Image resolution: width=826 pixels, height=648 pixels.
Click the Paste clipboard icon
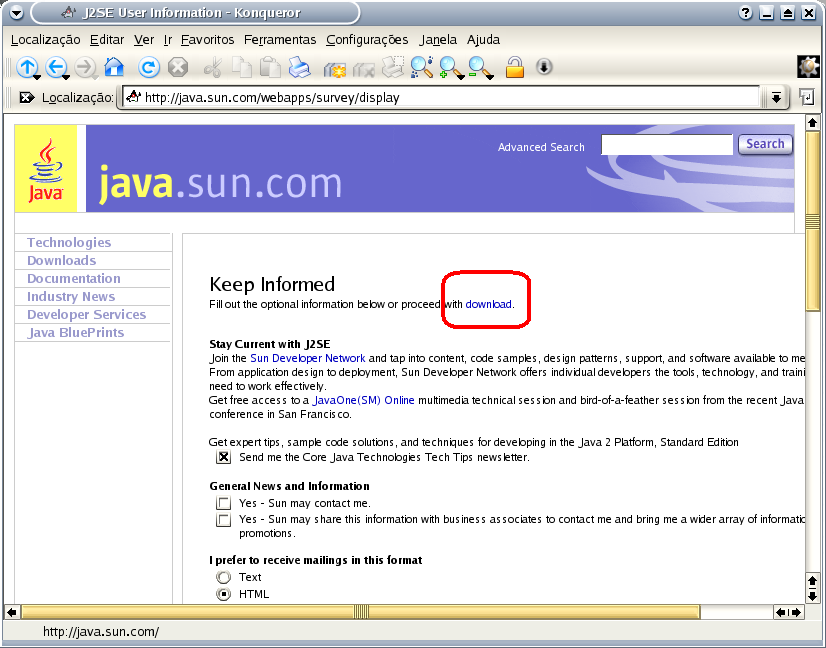coord(271,67)
